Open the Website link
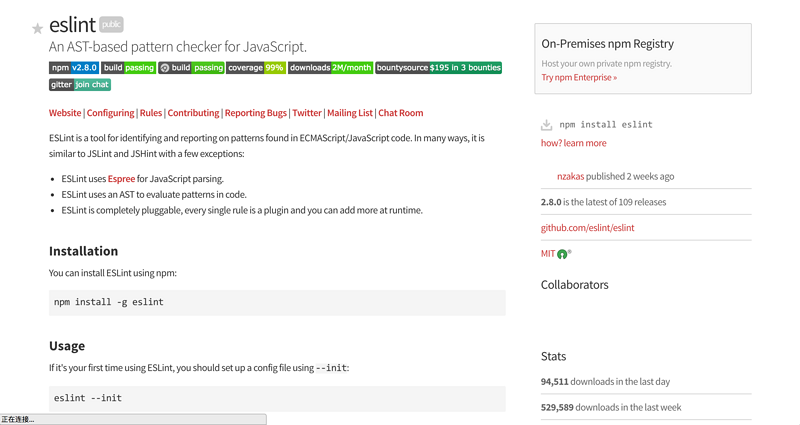The height and width of the screenshot is (425, 800). [x=65, y=113]
